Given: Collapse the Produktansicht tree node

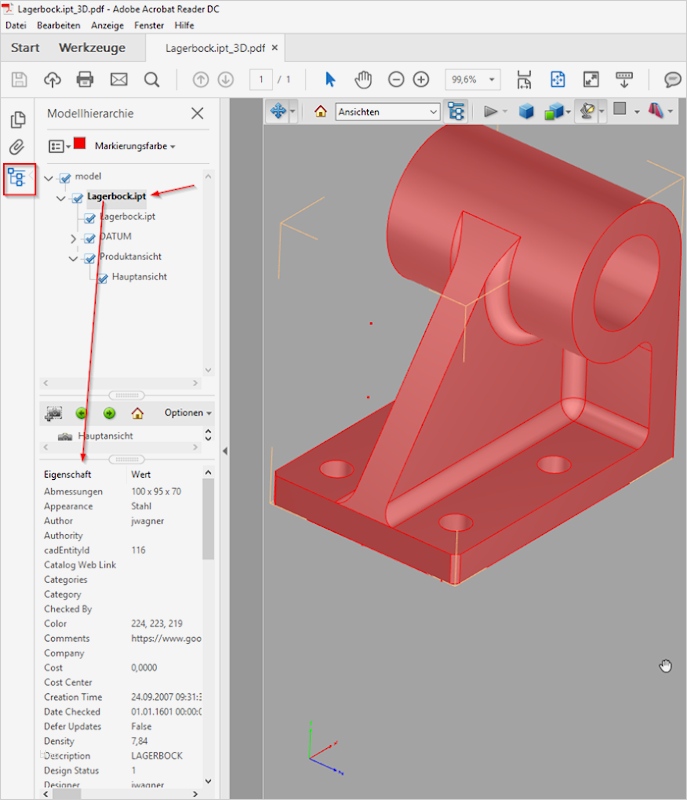Looking at the screenshot, I should click(x=74, y=258).
